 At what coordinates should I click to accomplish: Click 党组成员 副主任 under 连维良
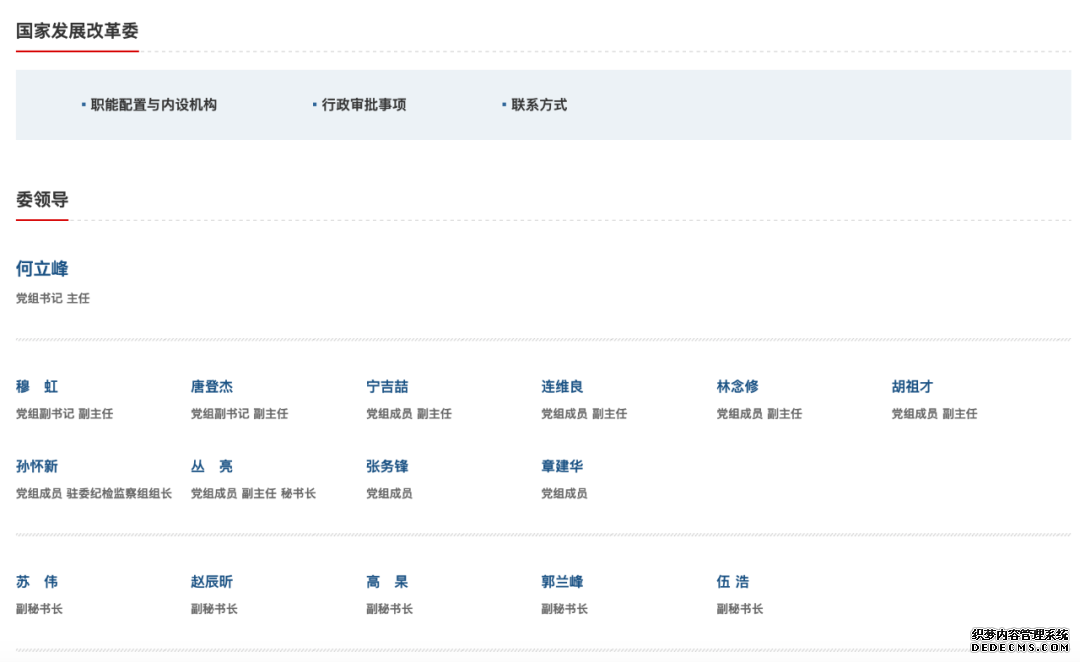coord(584,414)
